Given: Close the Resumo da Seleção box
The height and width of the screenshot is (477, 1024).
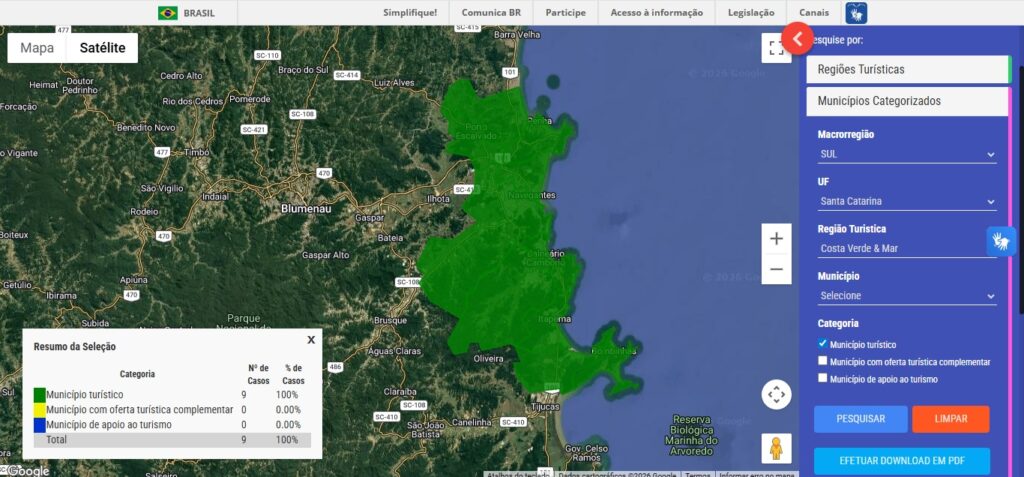Looking at the screenshot, I should coord(311,340).
